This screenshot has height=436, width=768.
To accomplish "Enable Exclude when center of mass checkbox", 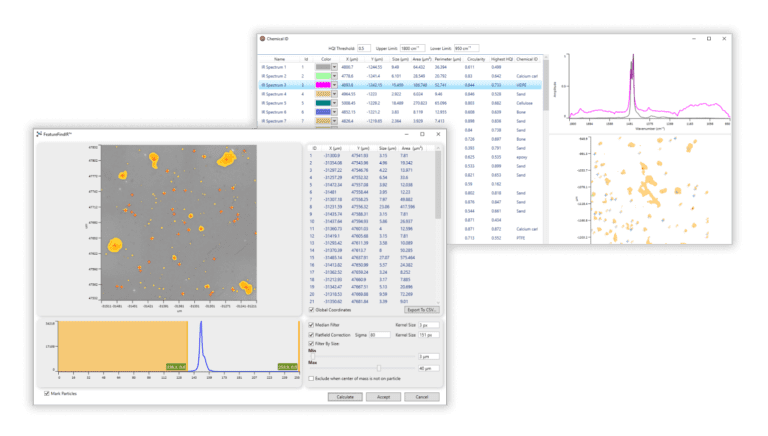I will click(x=311, y=379).
